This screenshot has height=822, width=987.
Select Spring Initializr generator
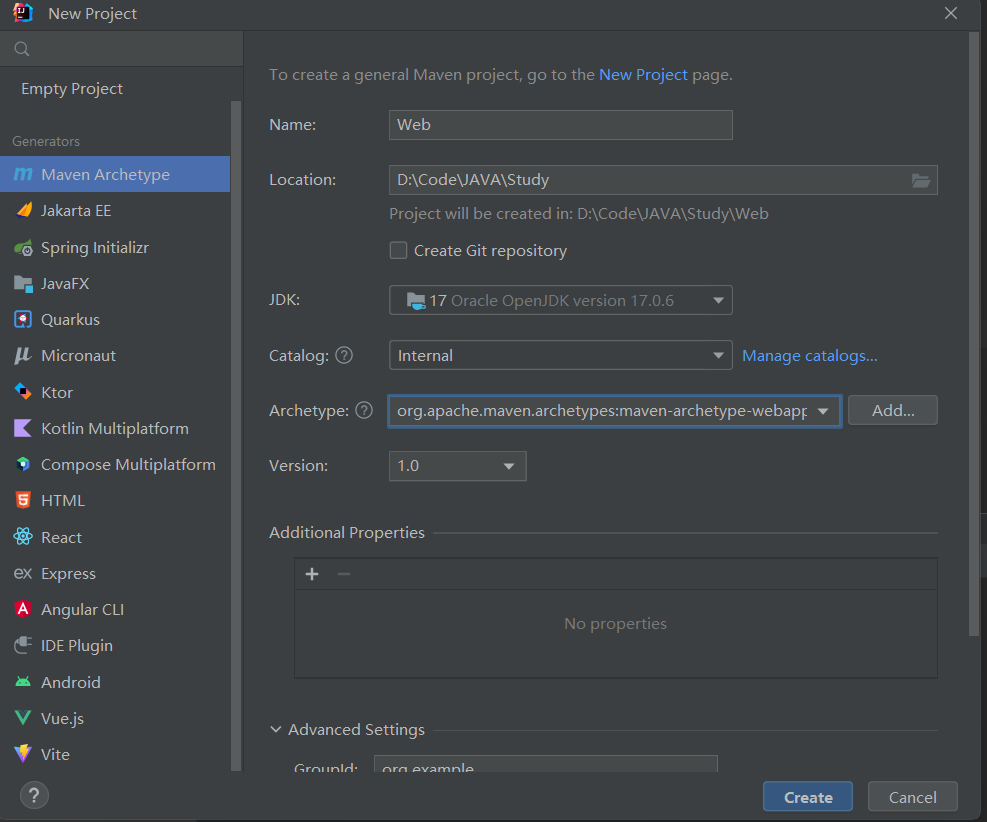click(115, 247)
